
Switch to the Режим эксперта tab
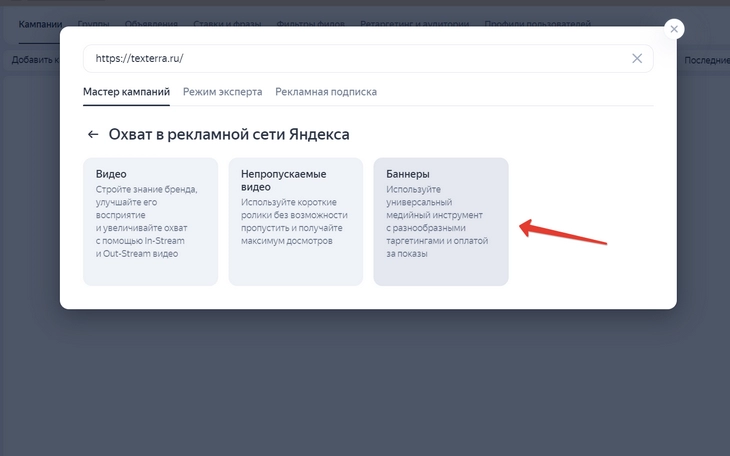(x=223, y=92)
